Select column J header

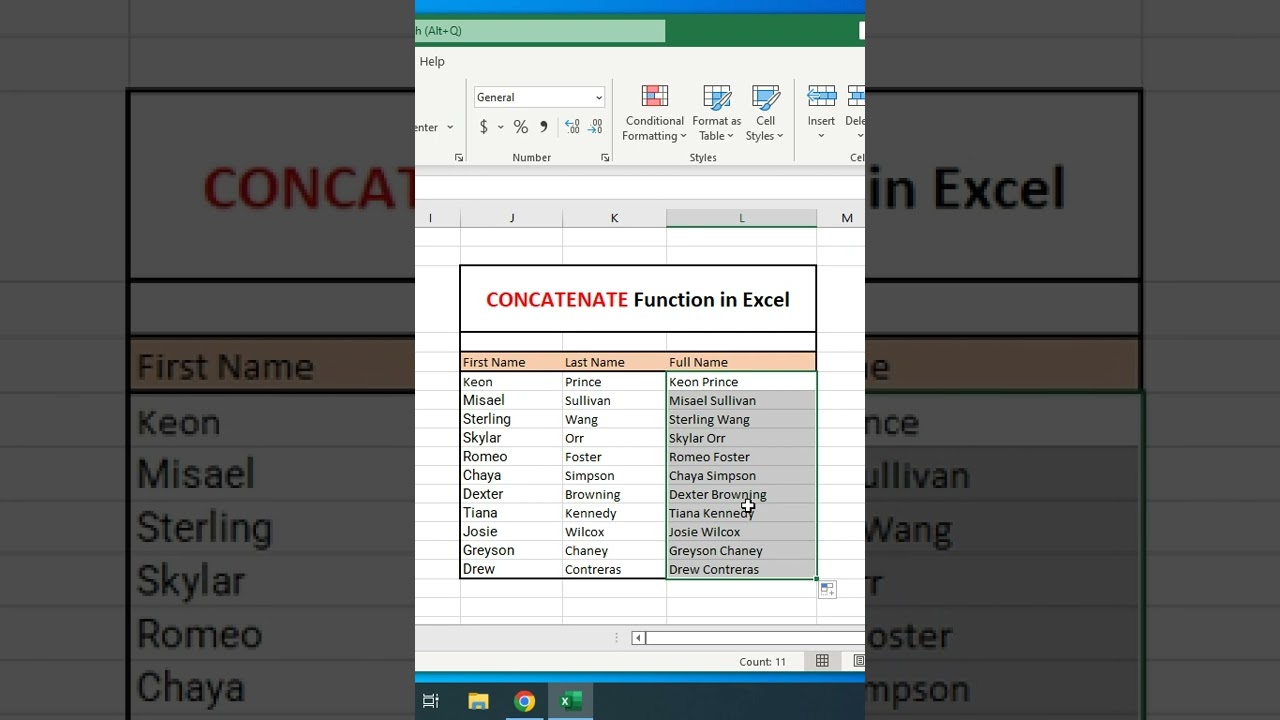coord(512,218)
